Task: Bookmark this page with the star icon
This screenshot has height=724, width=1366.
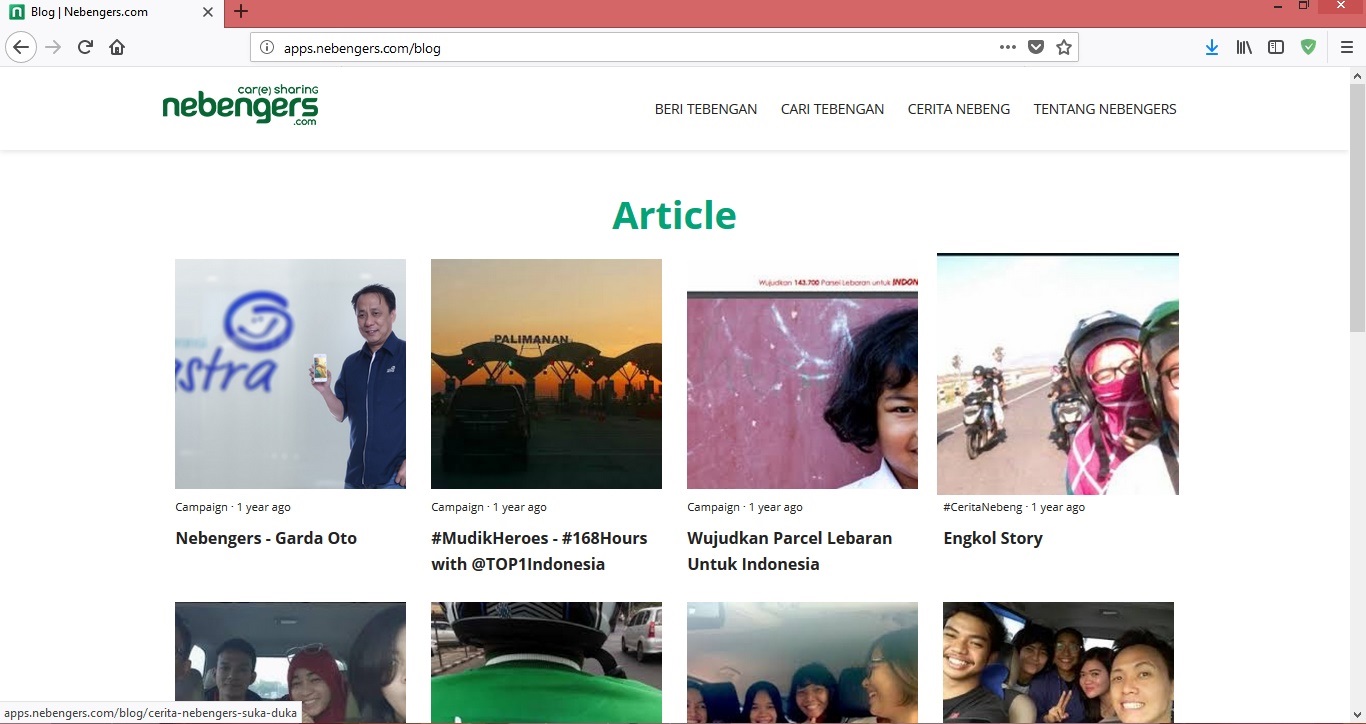Action: pyautogui.click(x=1064, y=47)
